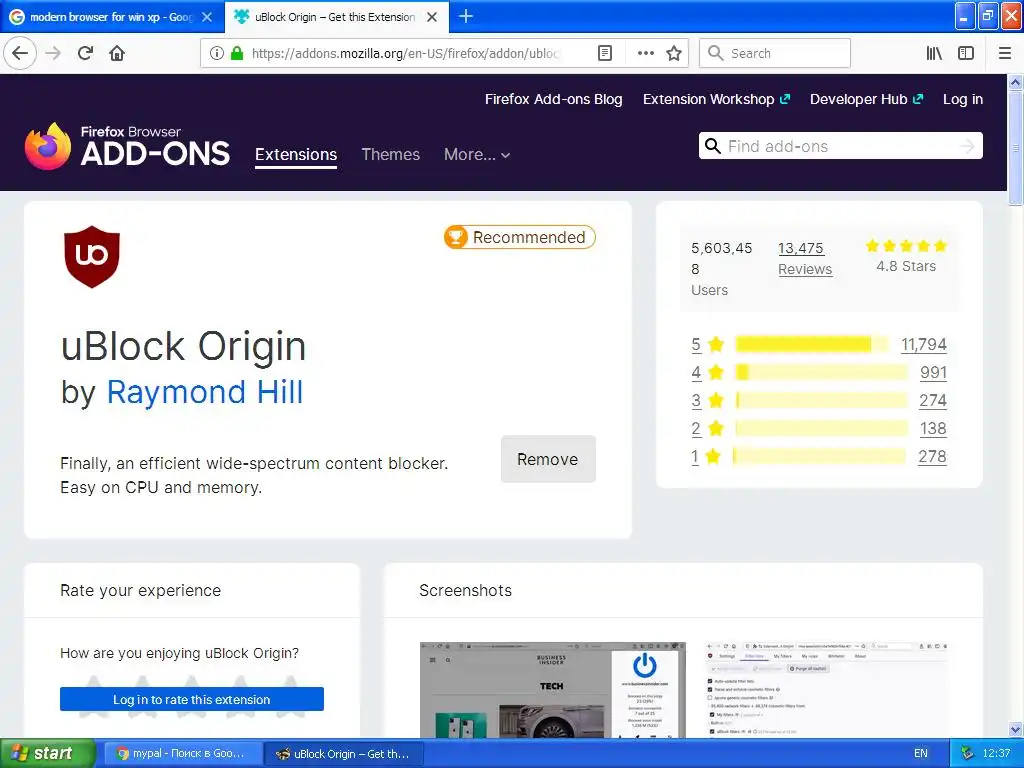Image resolution: width=1024 pixels, height=768 pixels.
Task: Open Extension Workshop link
Action: (x=716, y=99)
